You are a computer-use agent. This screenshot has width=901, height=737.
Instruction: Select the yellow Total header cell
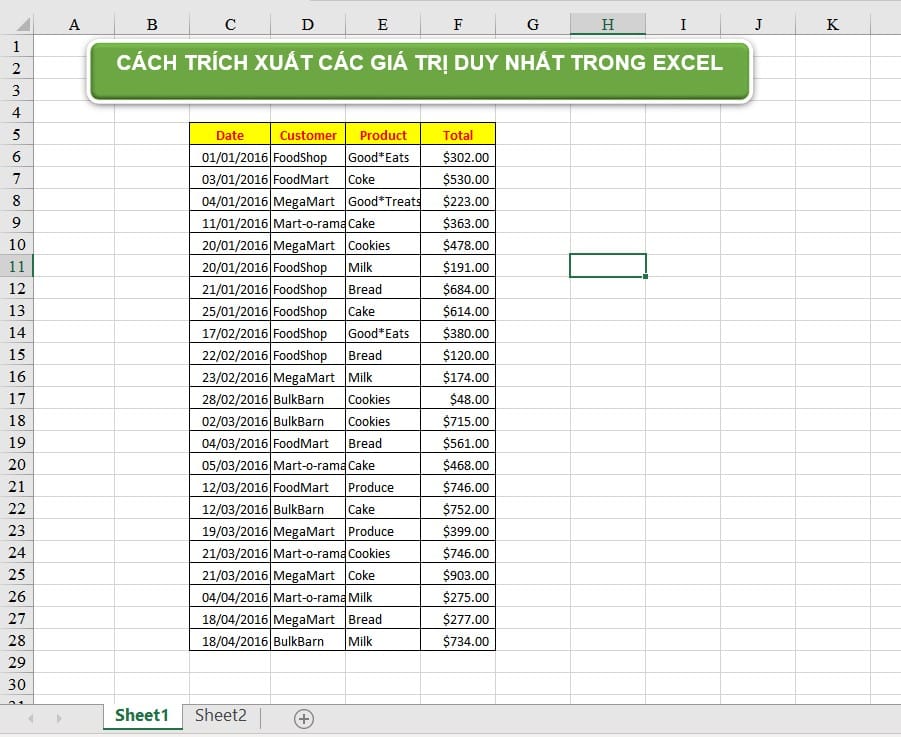click(x=457, y=135)
